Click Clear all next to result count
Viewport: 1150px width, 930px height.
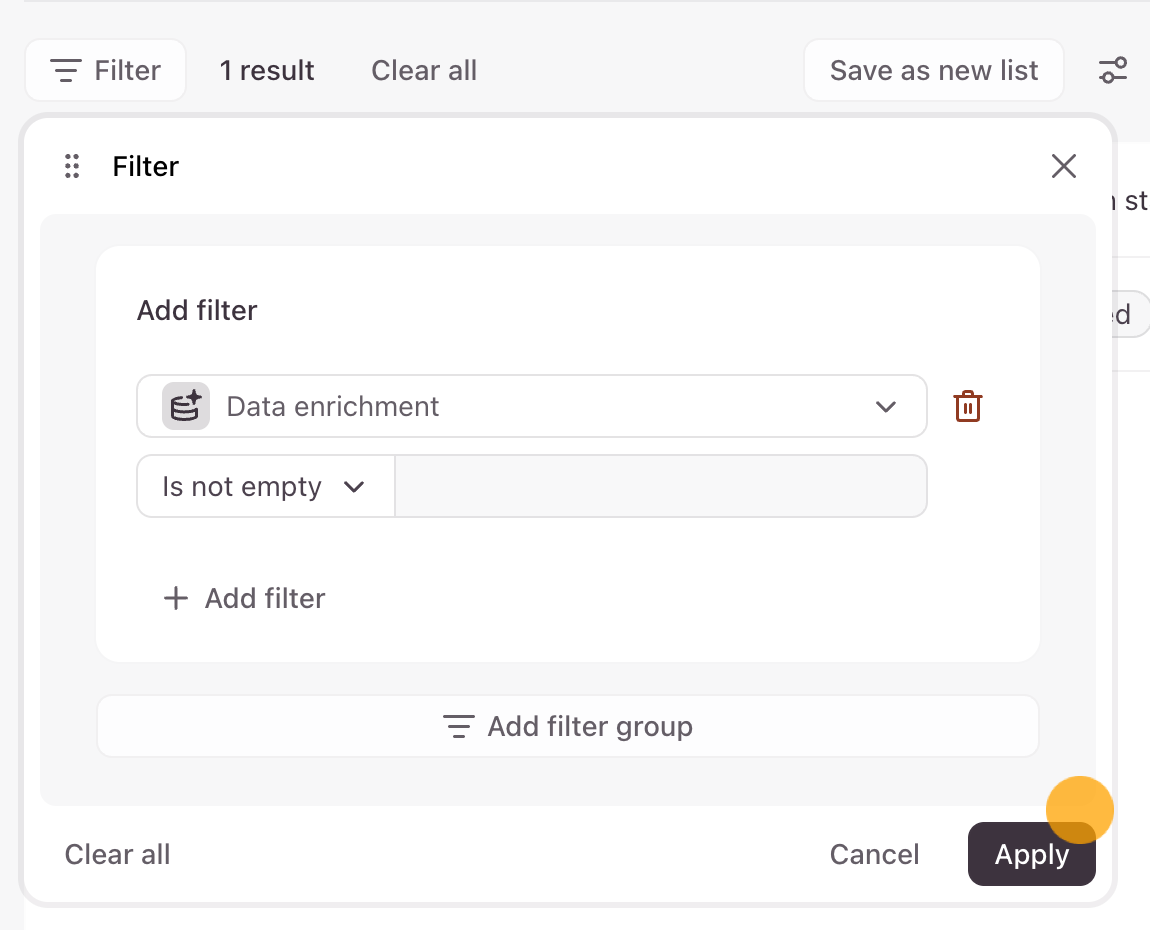coord(424,71)
